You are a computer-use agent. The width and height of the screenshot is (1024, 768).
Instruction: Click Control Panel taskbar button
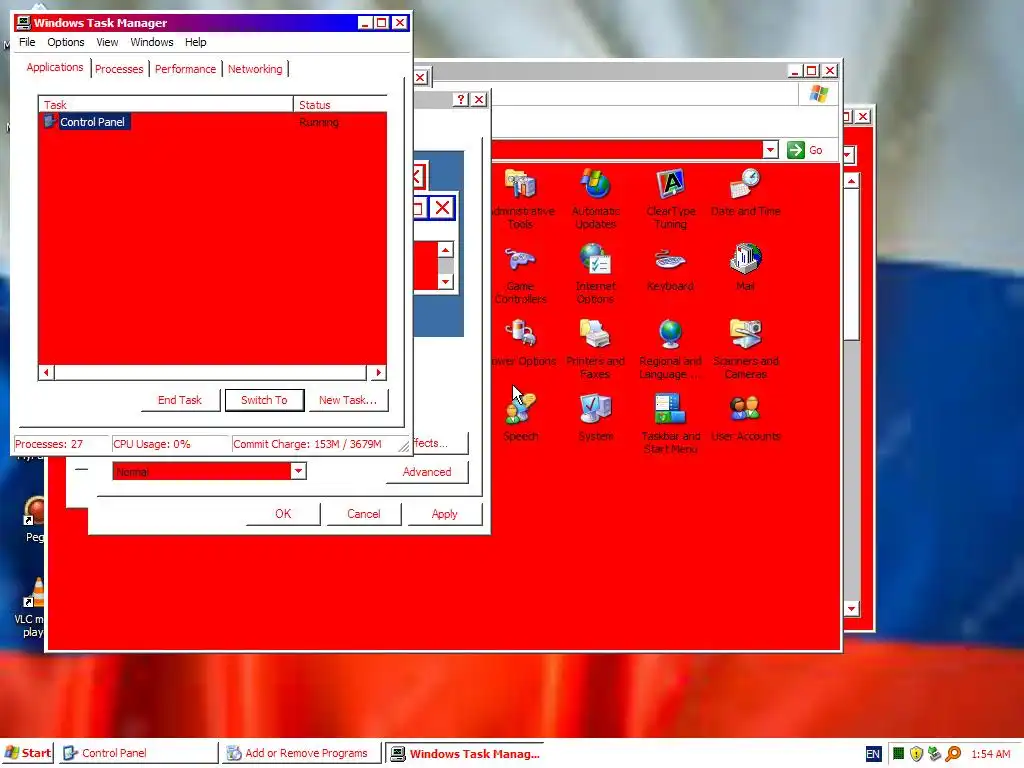click(138, 753)
